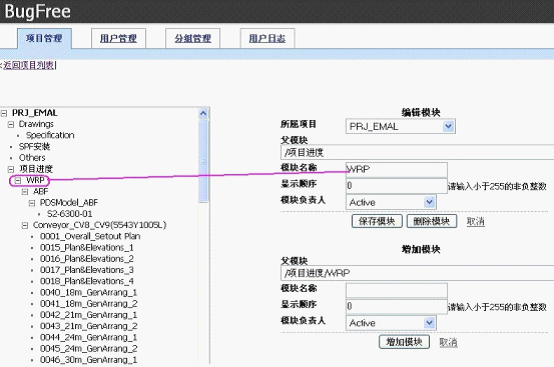This screenshot has width=554, height=367.
Task: Click the 父模块 field showing /项目进度
Action: point(417,152)
